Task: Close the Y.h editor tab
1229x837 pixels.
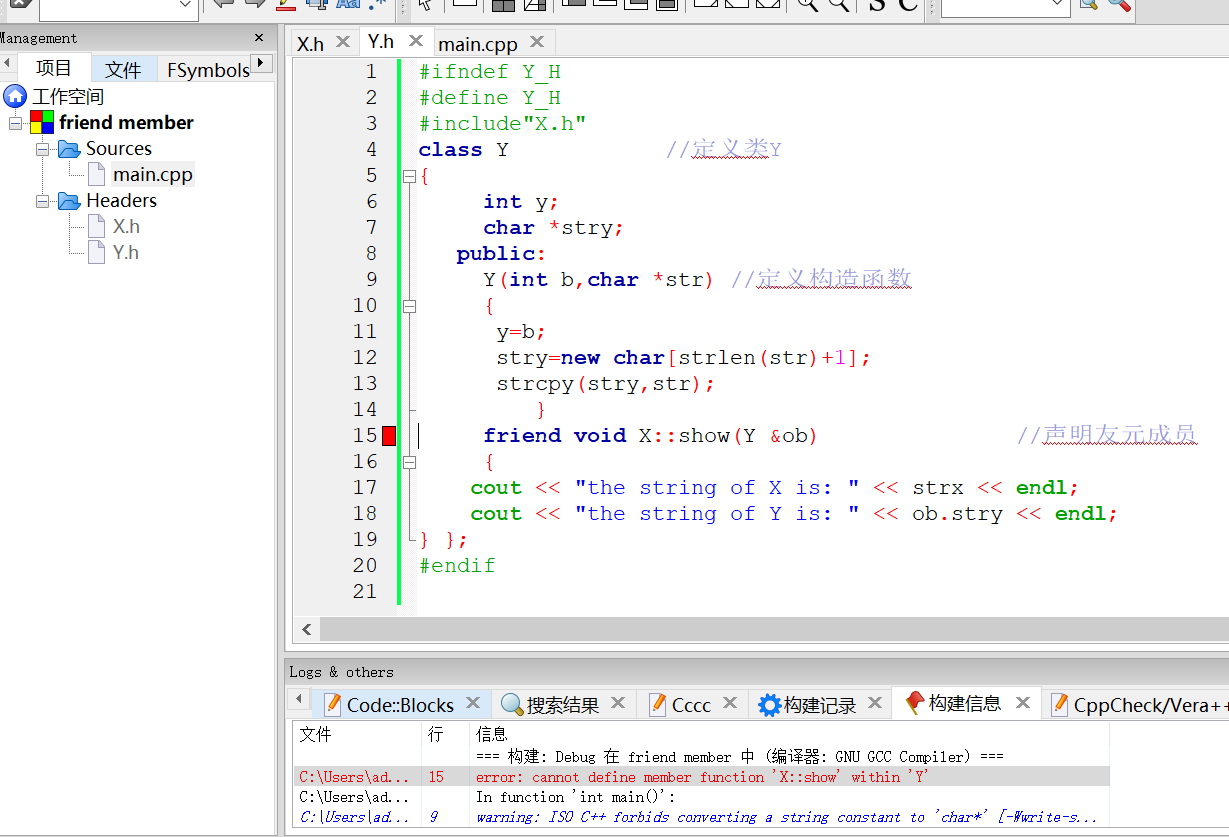Action: tap(416, 41)
